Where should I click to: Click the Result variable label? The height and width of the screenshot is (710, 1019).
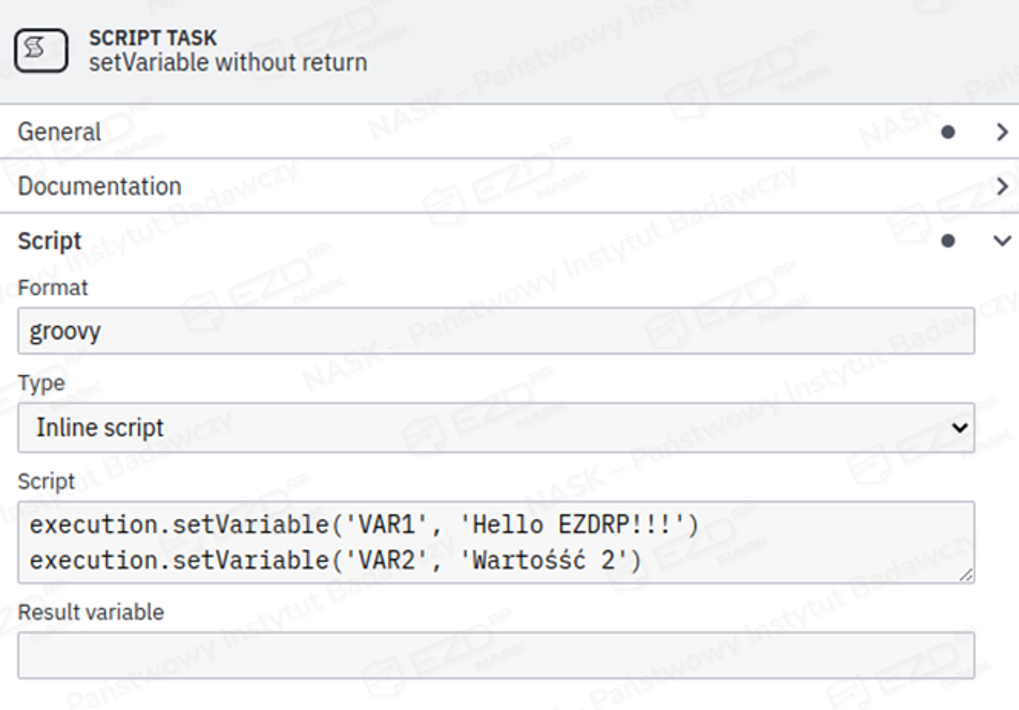[x=90, y=612]
